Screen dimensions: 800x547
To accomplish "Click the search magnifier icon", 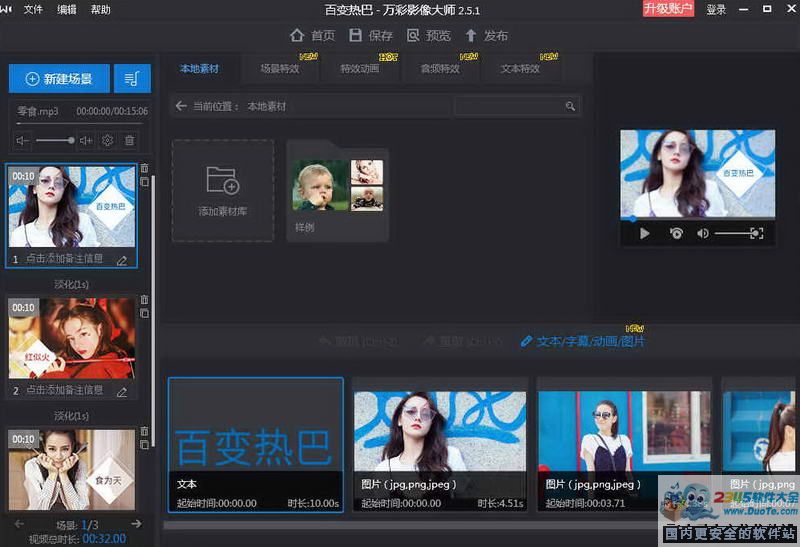I will click(x=570, y=106).
